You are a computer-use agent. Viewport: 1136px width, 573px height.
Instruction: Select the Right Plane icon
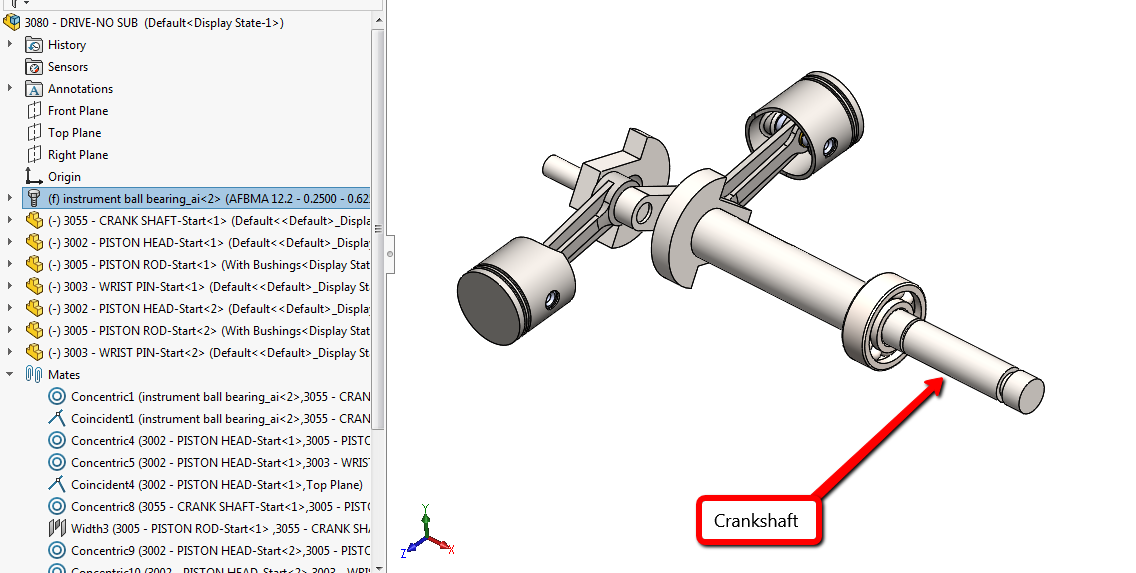[x=34, y=154]
